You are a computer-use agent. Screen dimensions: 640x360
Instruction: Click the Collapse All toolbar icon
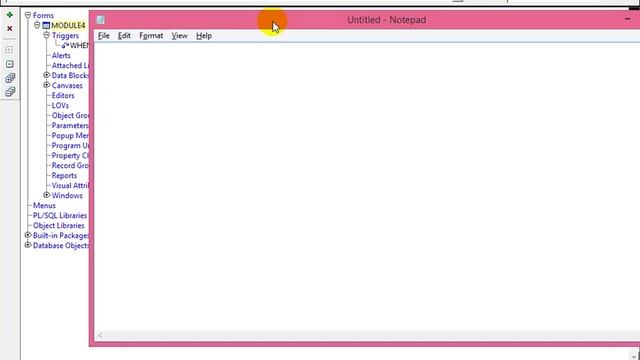coord(10,91)
